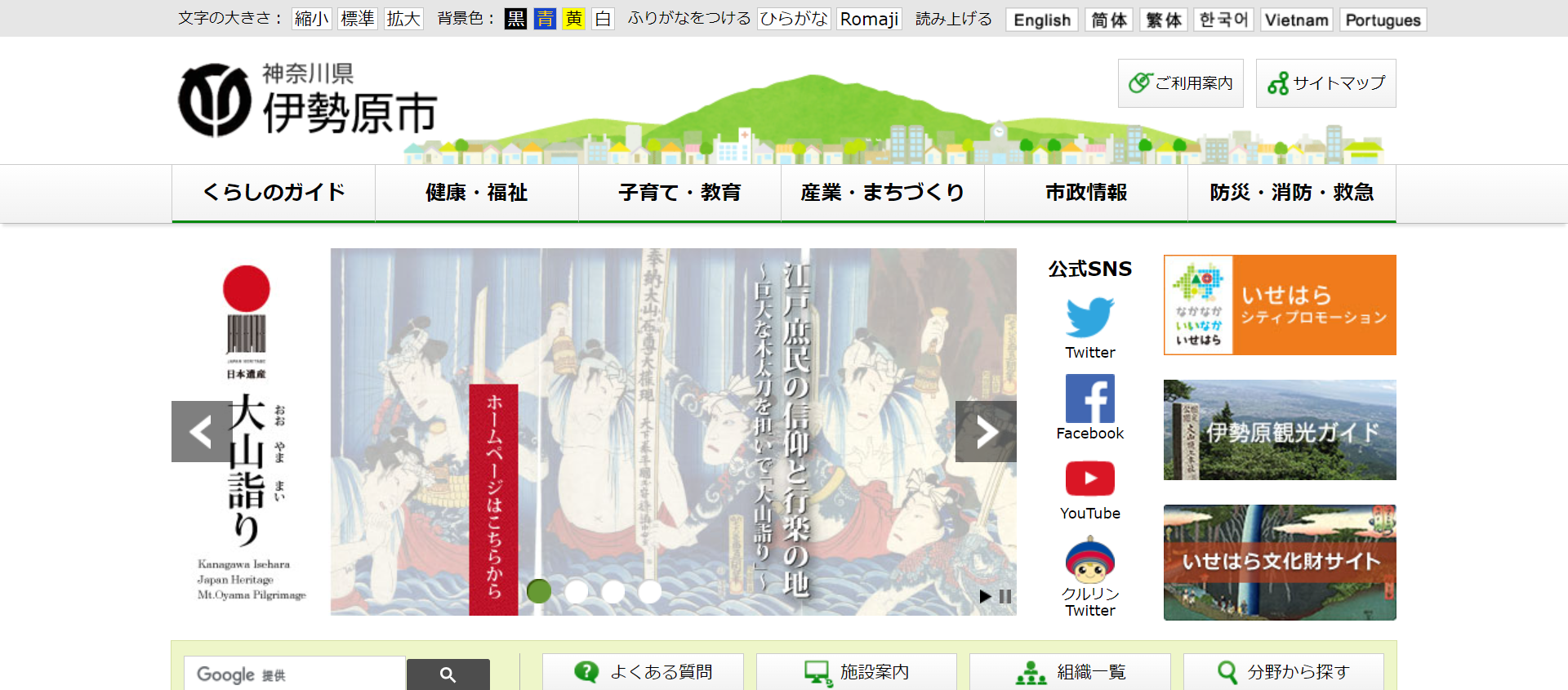Open the YouTube icon link
This screenshot has height=690, width=1568.
pos(1089,479)
